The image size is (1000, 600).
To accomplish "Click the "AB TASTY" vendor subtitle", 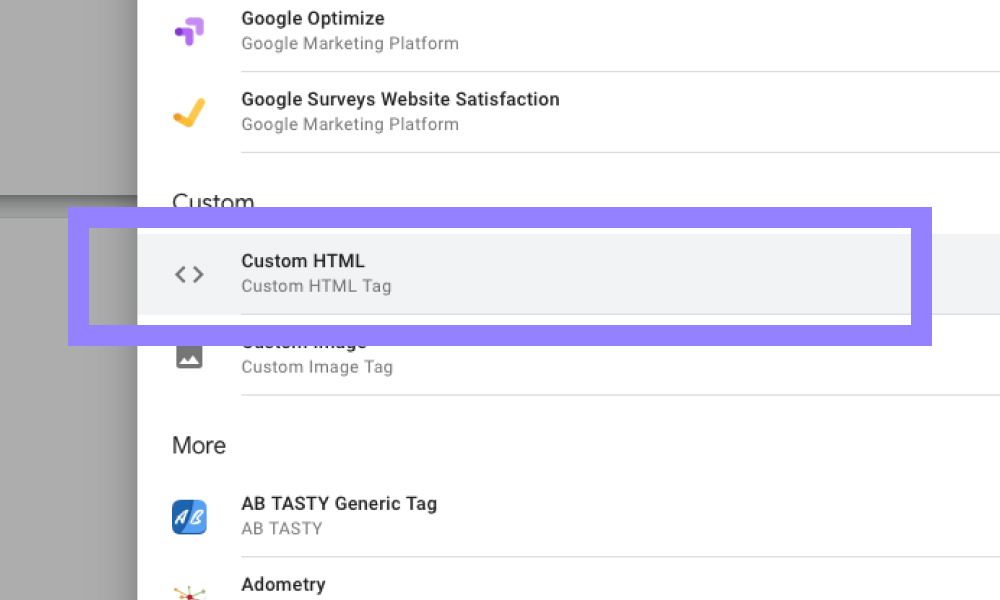I will 282,528.
